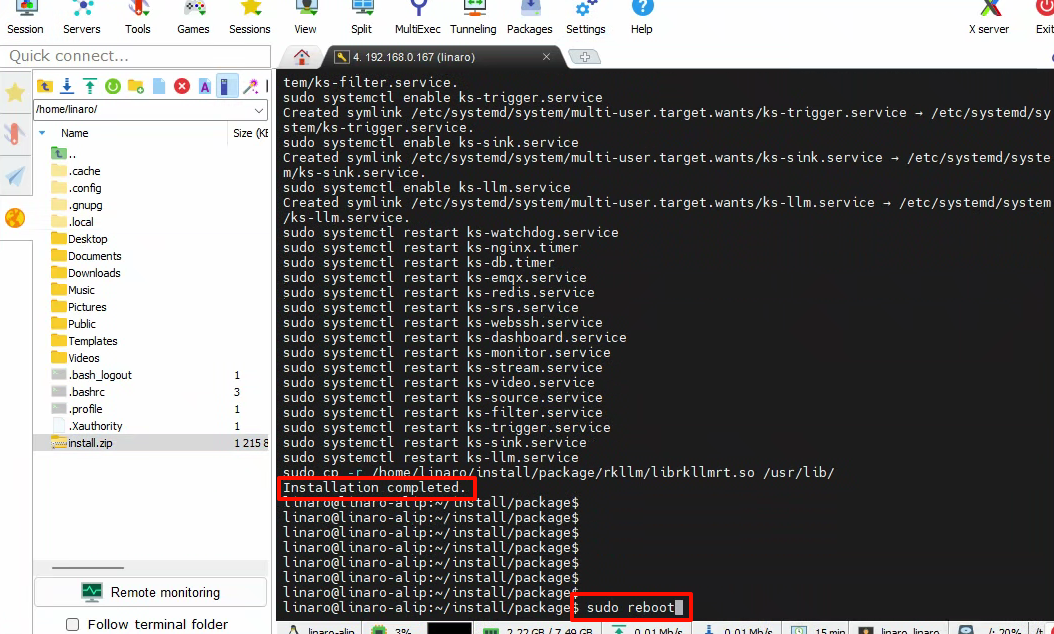The height and width of the screenshot is (634, 1054).
Task: Open the Games toolbar button
Action: 193,18
